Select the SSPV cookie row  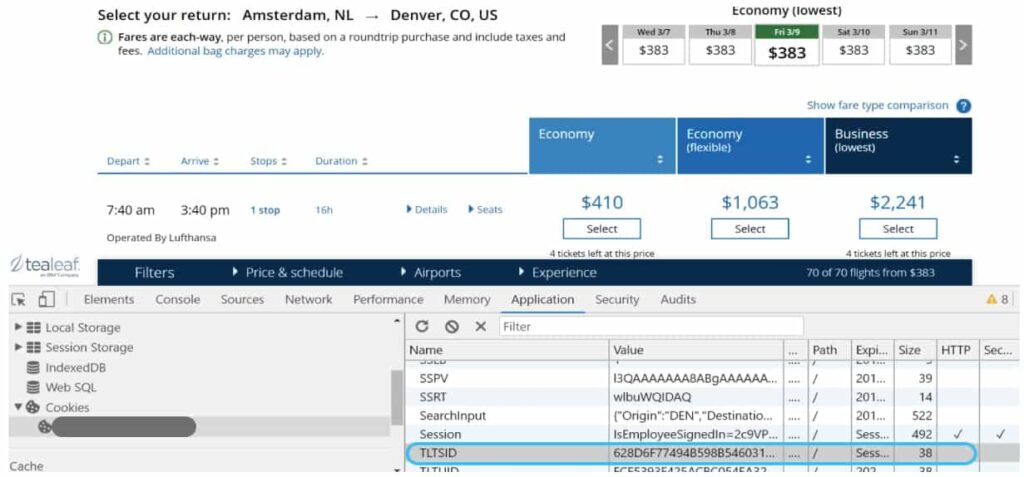[x=711, y=378]
